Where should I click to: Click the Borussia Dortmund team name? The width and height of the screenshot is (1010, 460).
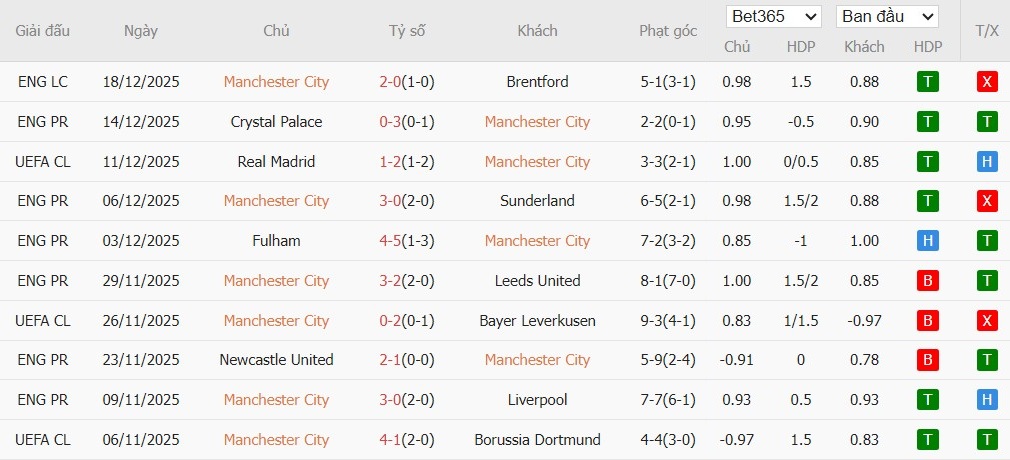tap(537, 440)
